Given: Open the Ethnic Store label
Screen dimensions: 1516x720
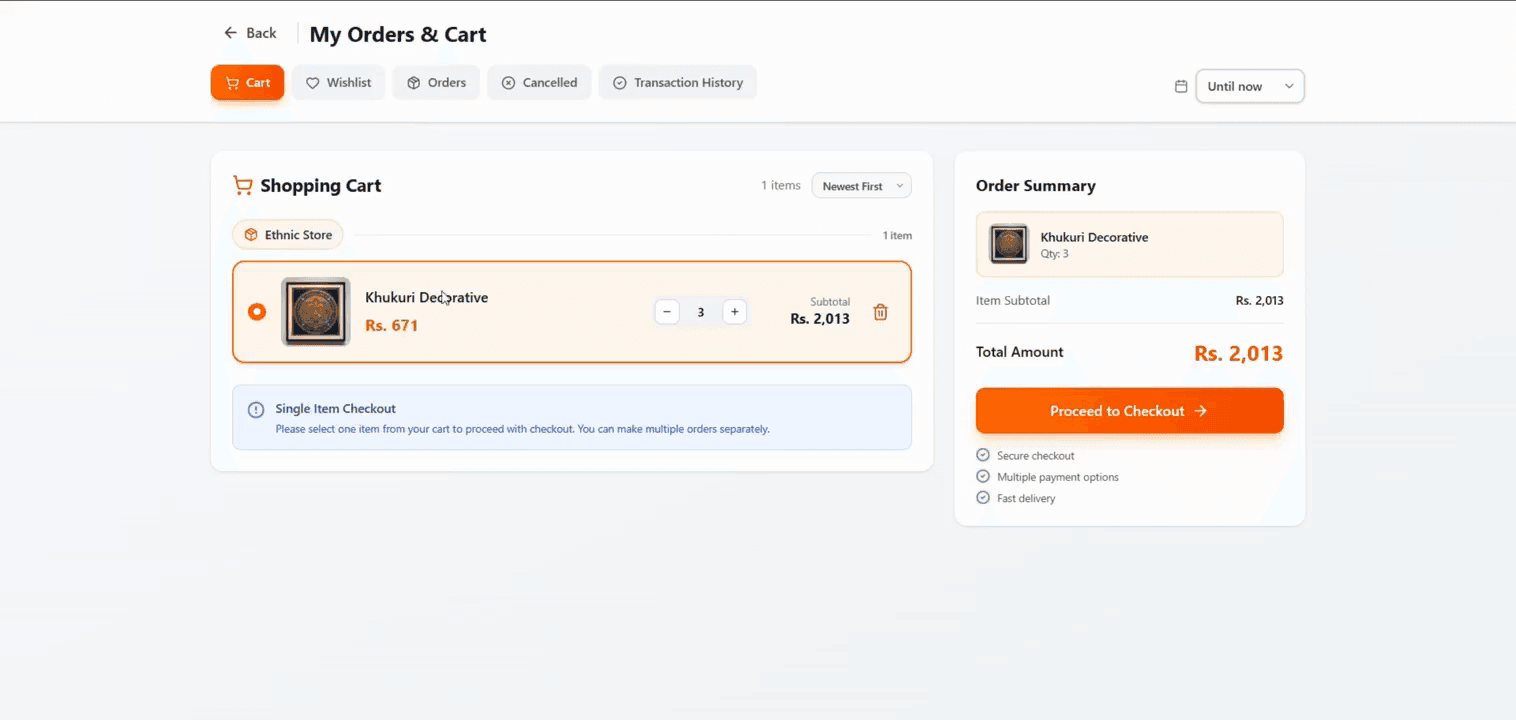Looking at the screenshot, I should click(288, 235).
